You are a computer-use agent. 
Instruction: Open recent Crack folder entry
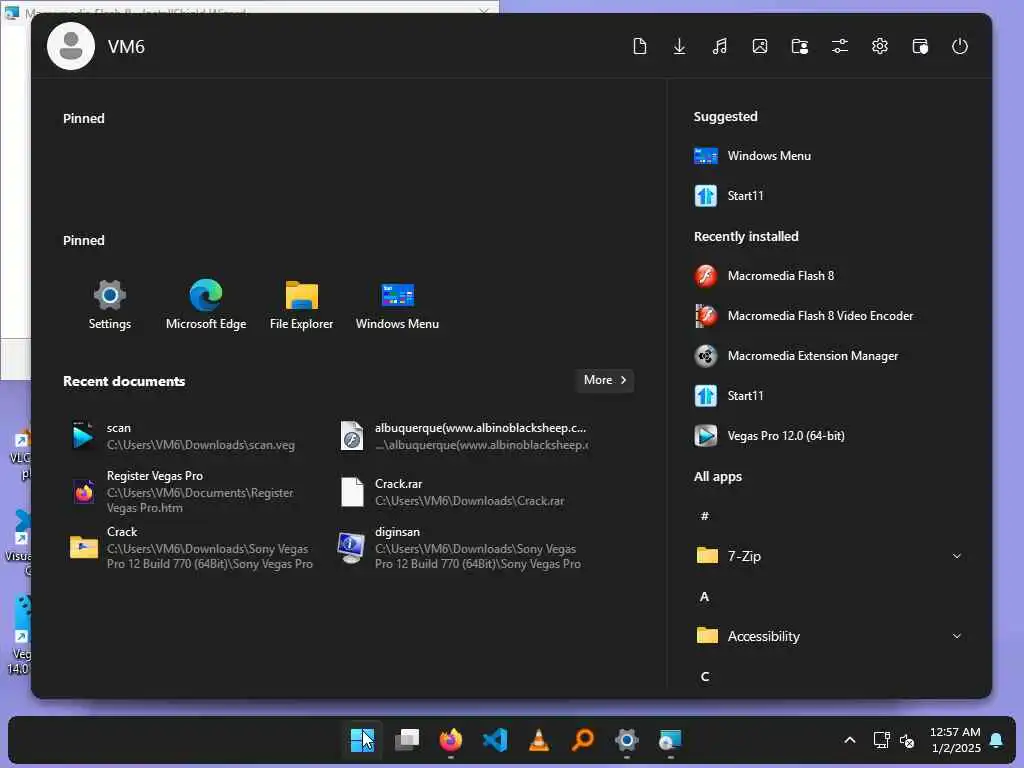(x=193, y=548)
